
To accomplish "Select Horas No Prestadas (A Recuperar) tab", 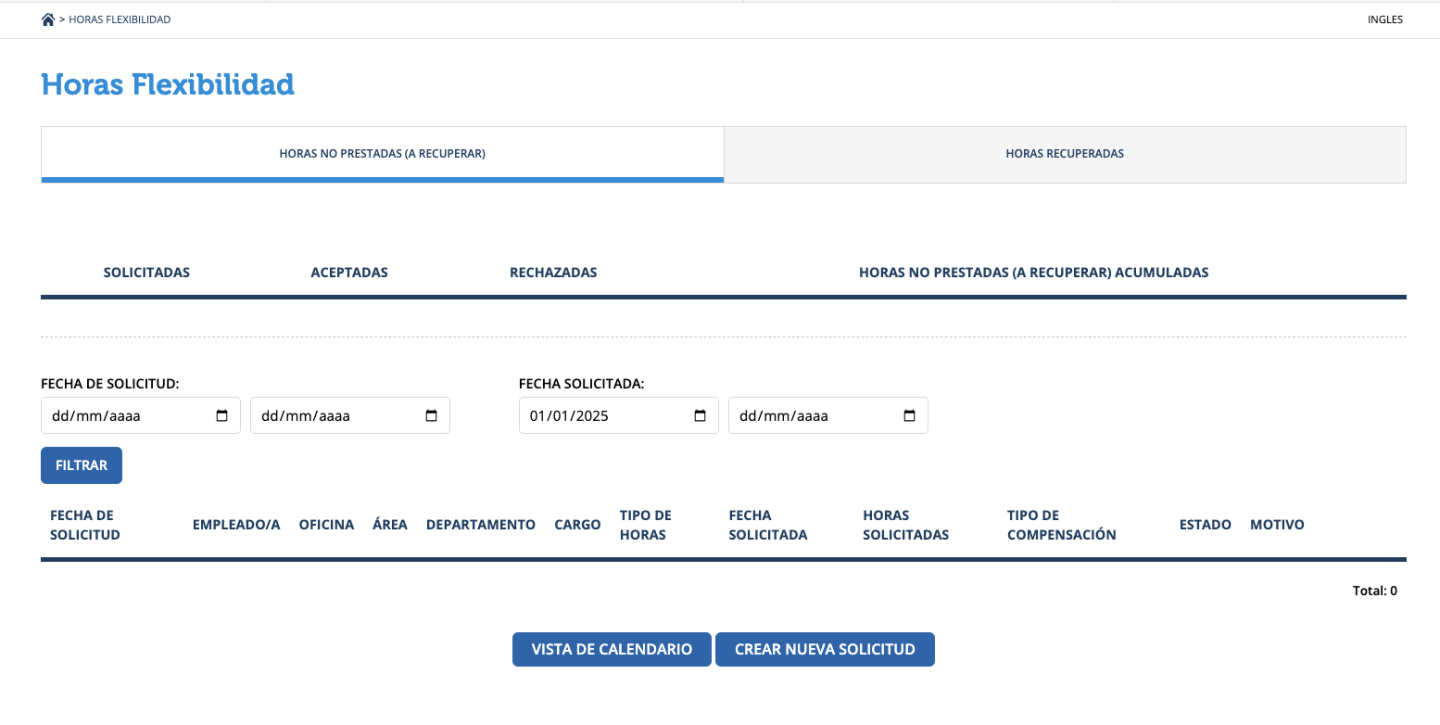I will 382,154.
